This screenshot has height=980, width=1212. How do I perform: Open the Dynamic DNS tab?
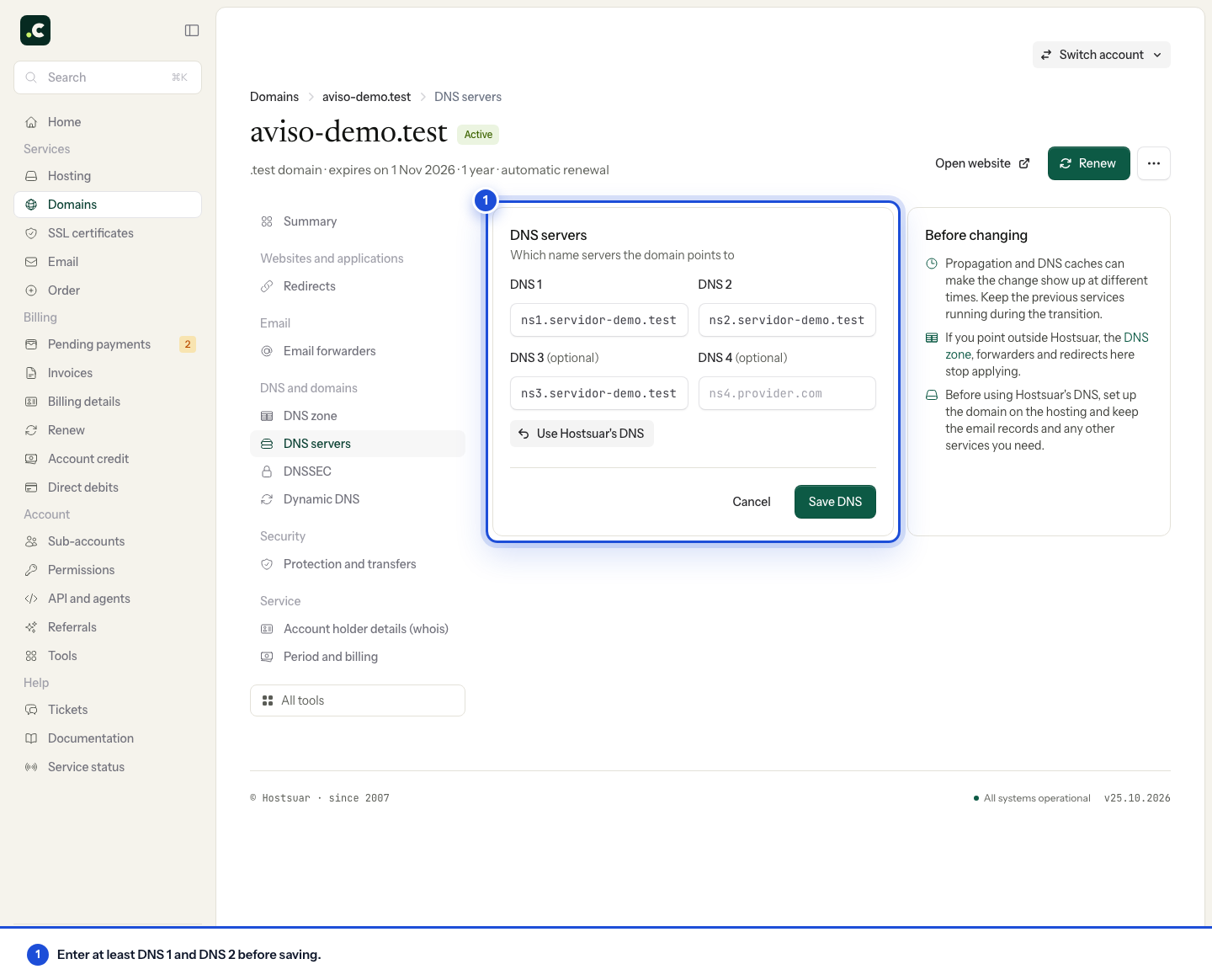358,499
